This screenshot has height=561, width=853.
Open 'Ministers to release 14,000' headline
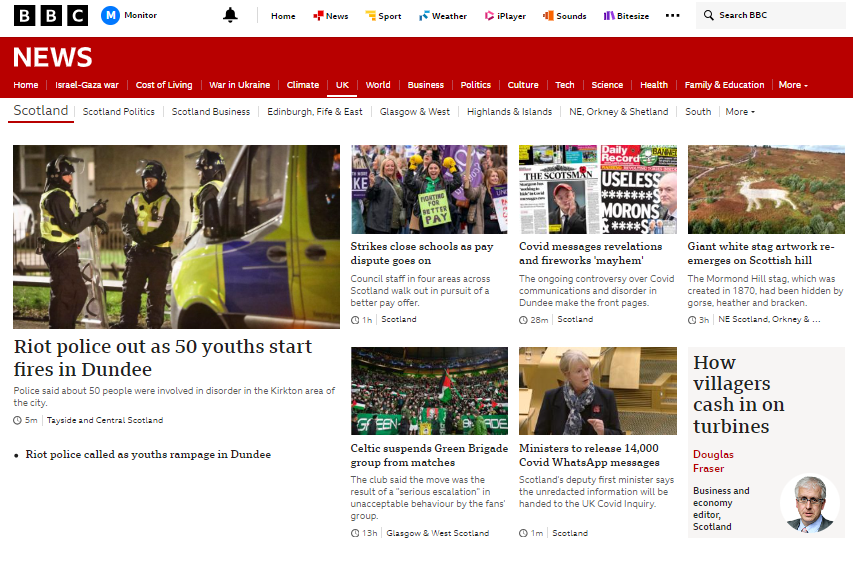(x=589, y=455)
